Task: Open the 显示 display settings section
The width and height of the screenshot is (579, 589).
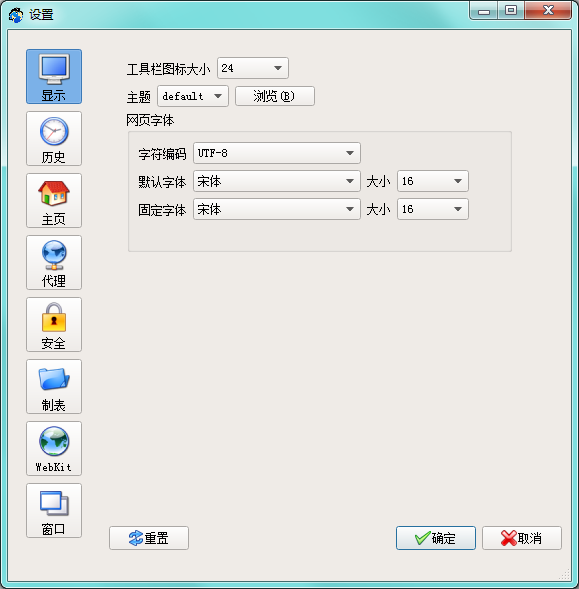Action: pyautogui.click(x=54, y=77)
